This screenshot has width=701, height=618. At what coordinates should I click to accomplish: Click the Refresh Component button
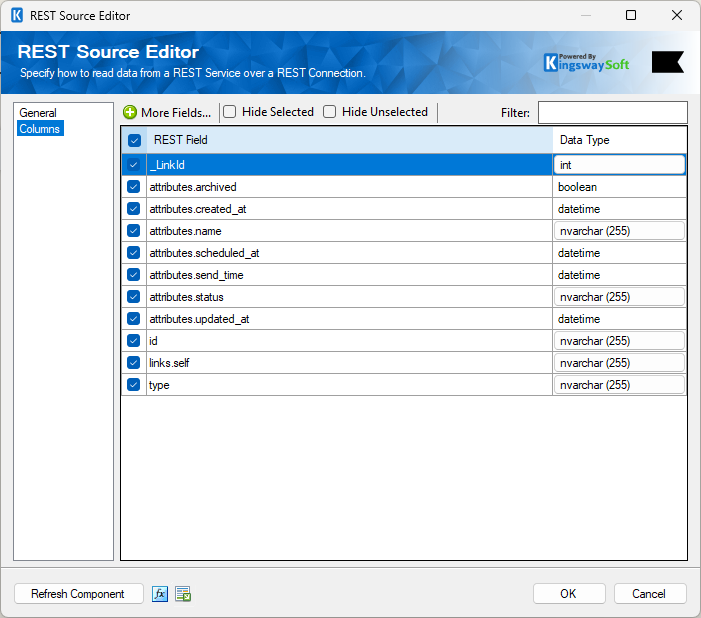(78, 594)
